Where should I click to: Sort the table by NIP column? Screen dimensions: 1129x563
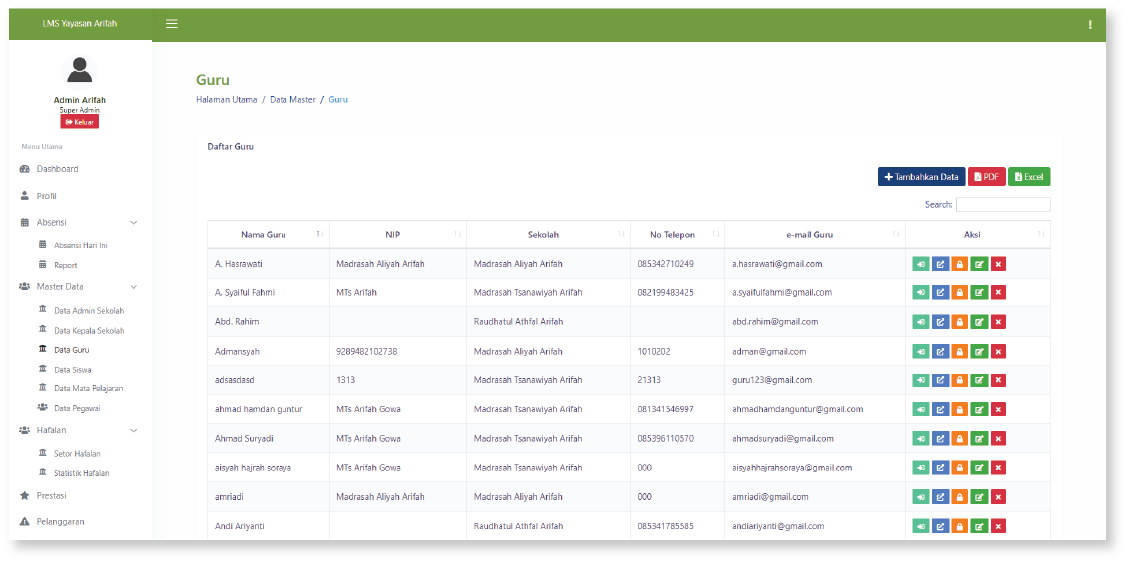tap(397, 235)
